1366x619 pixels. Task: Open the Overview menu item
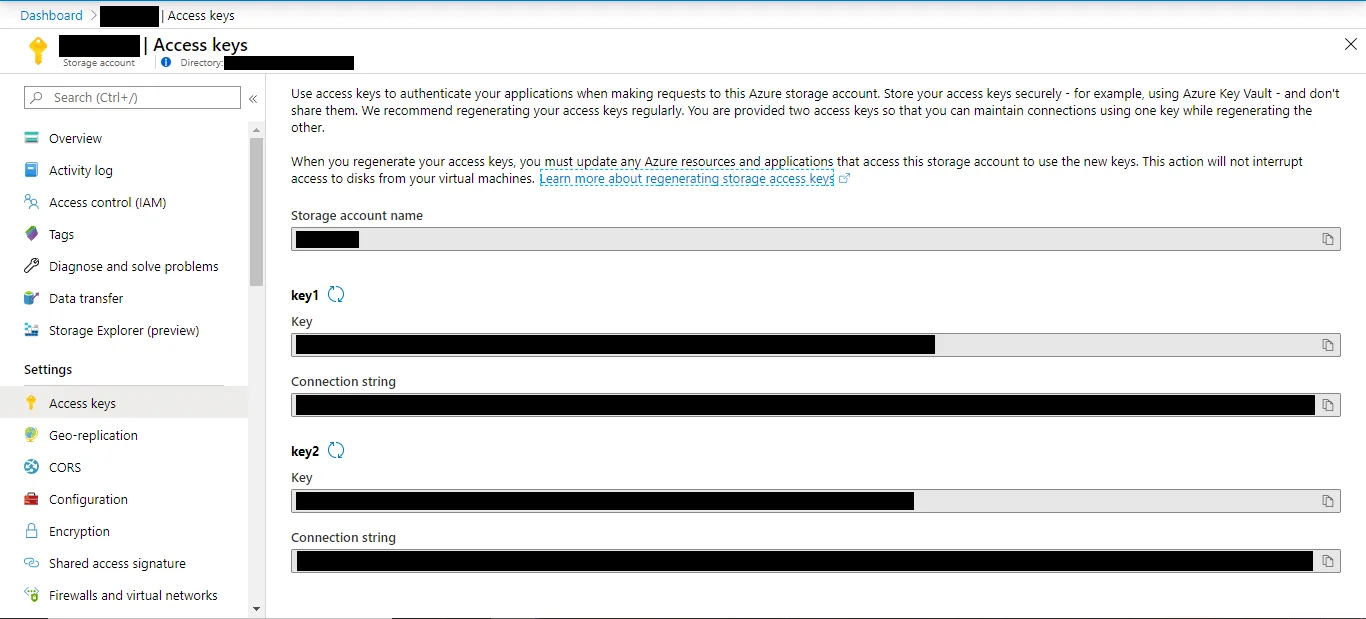click(75, 138)
